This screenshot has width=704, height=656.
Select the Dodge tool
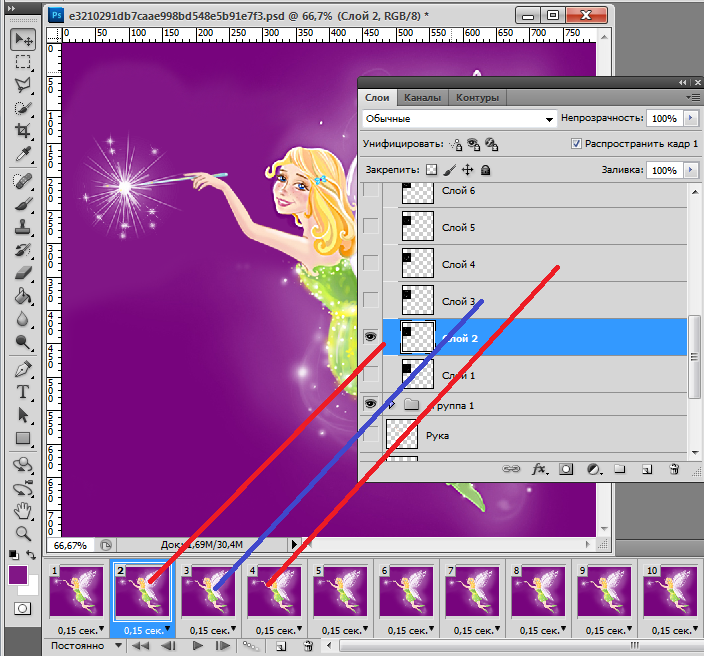click(23, 342)
